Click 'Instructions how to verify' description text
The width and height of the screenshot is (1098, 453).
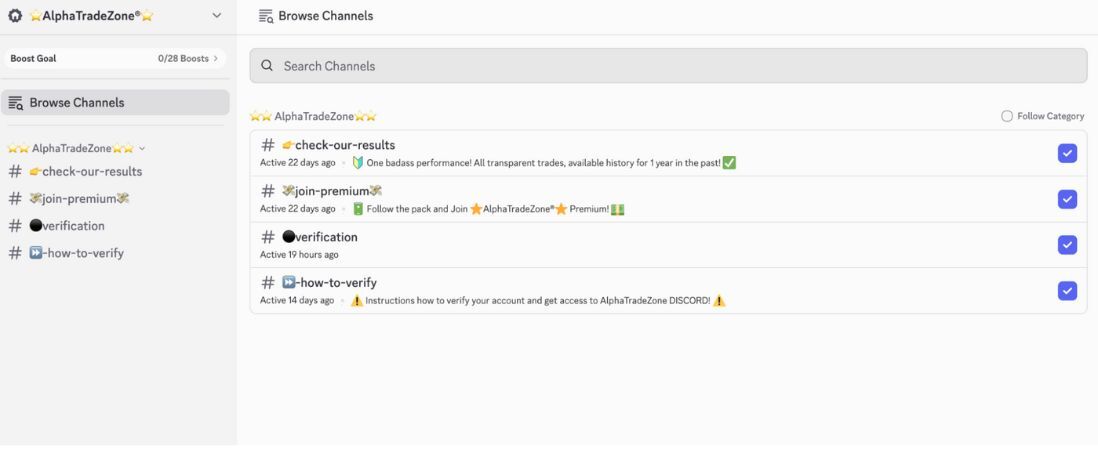point(538,301)
